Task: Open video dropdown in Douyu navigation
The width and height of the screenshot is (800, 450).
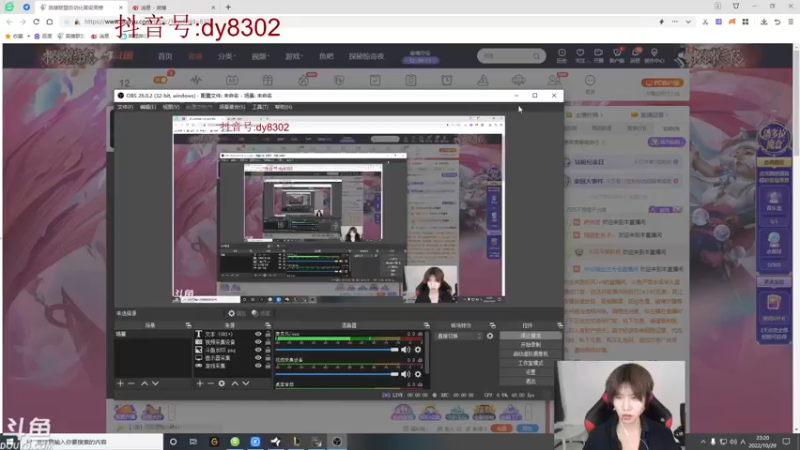Action: (x=260, y=56)
